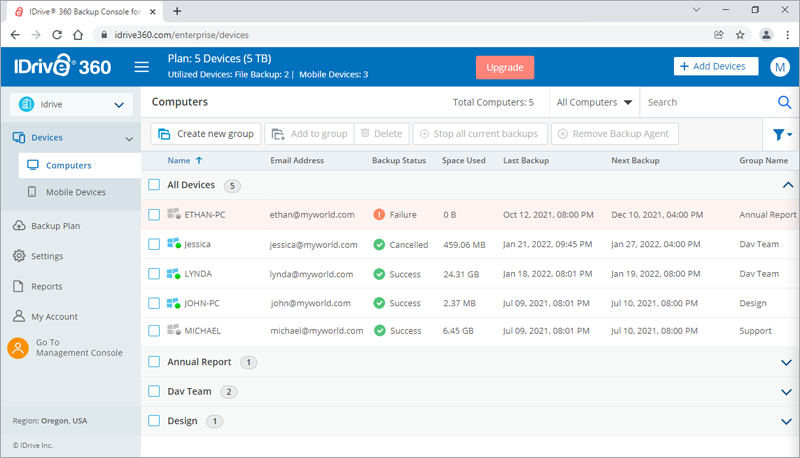Expand the Dav Team group chevron

786,392
